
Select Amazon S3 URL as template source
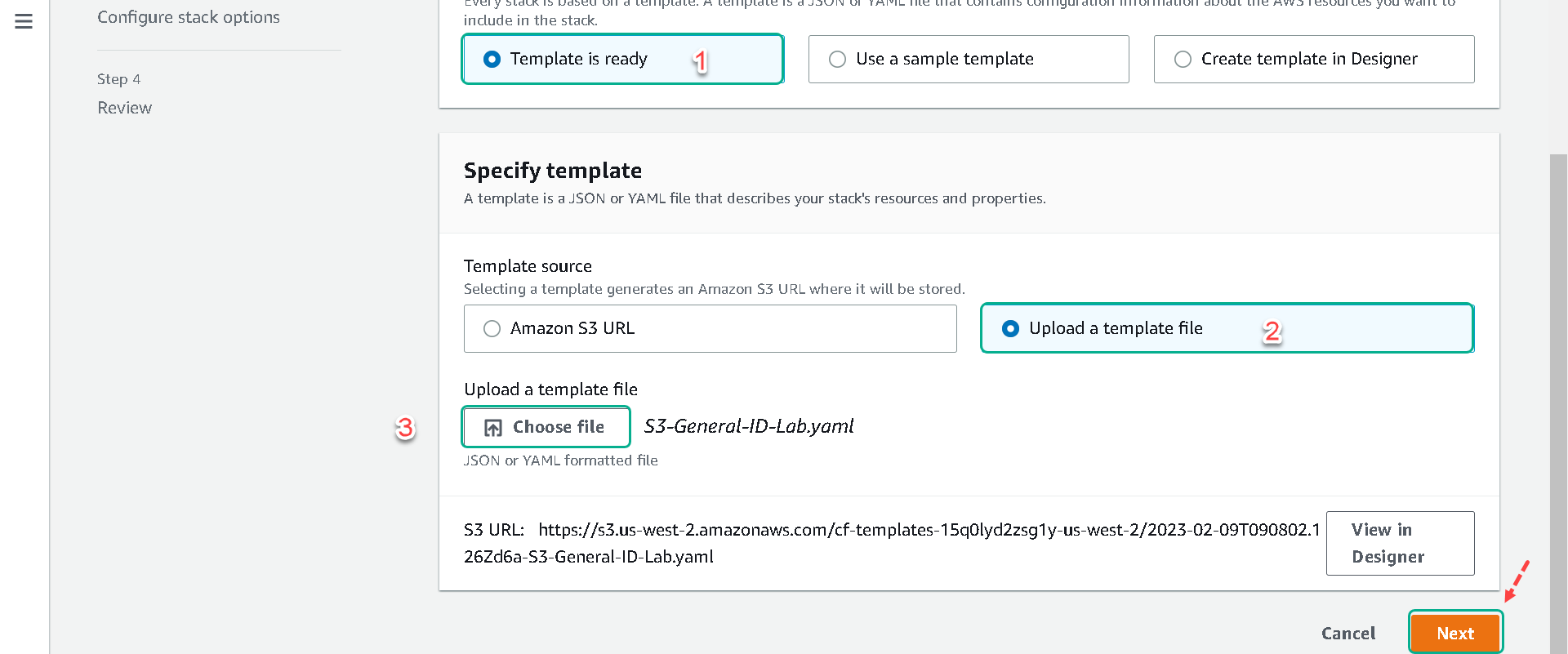click(x=710, y=328)
